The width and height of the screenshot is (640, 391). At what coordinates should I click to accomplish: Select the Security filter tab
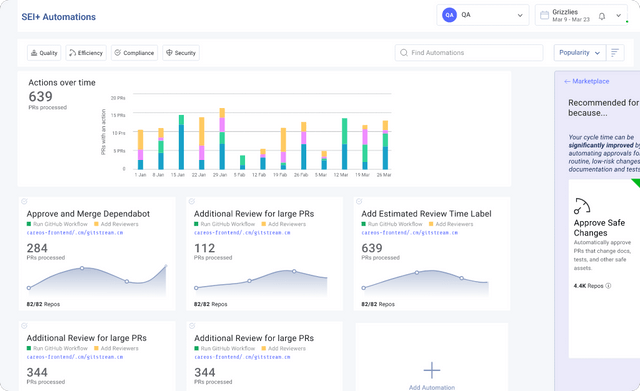(181, 53)
